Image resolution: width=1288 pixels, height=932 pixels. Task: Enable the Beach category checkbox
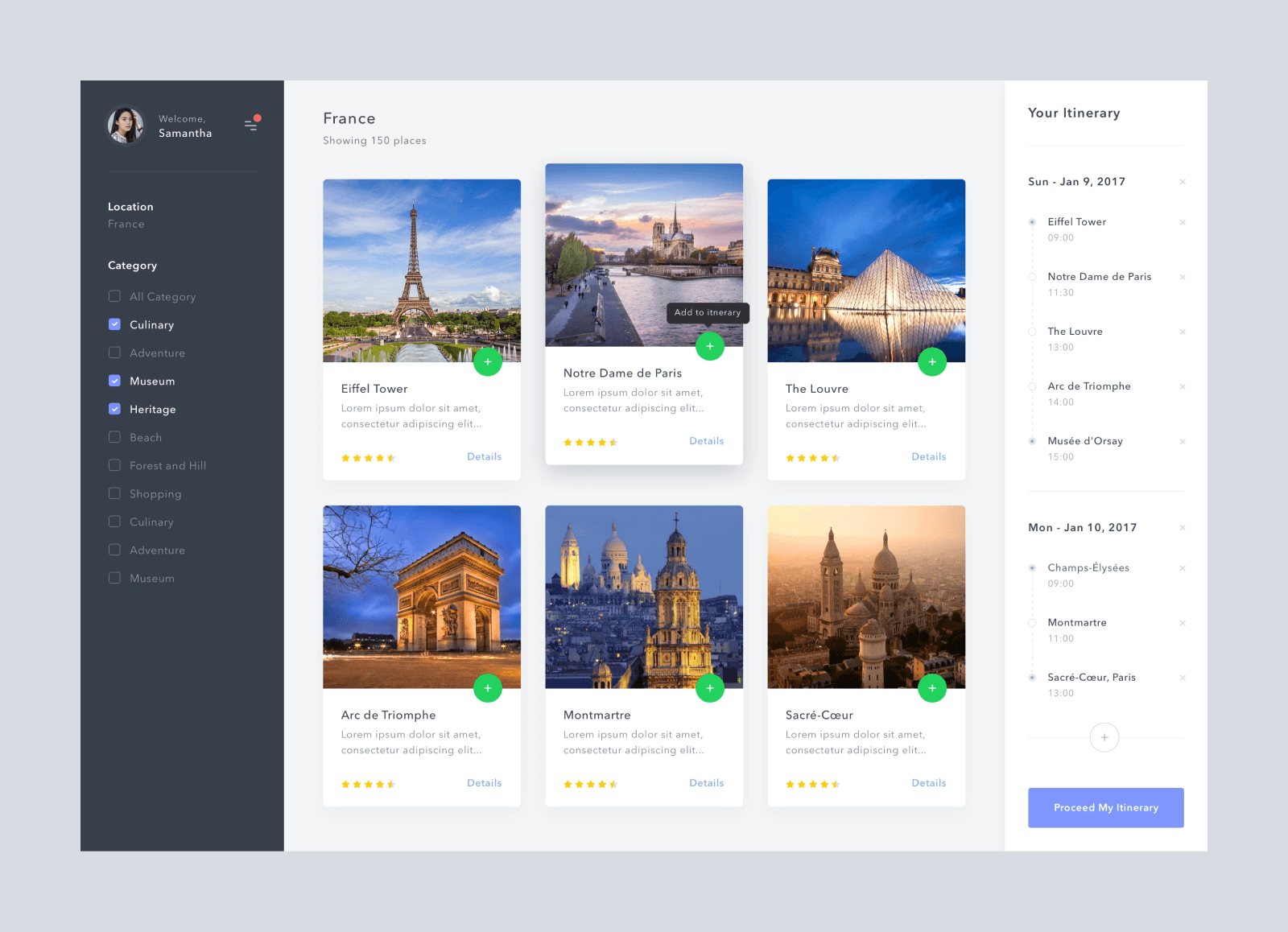point(114,437)
